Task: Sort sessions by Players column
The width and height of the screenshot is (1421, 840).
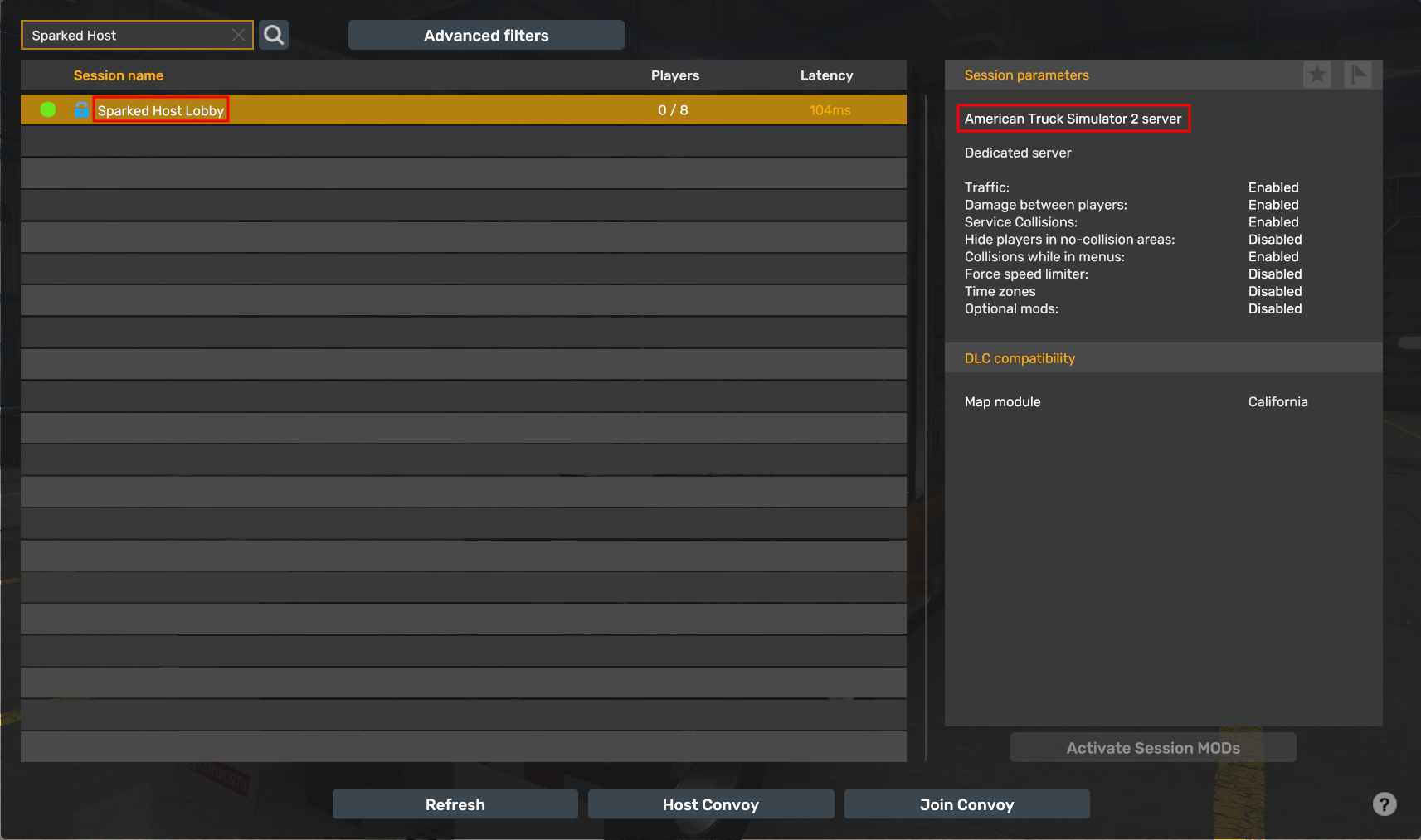Action: pos(674,75)
